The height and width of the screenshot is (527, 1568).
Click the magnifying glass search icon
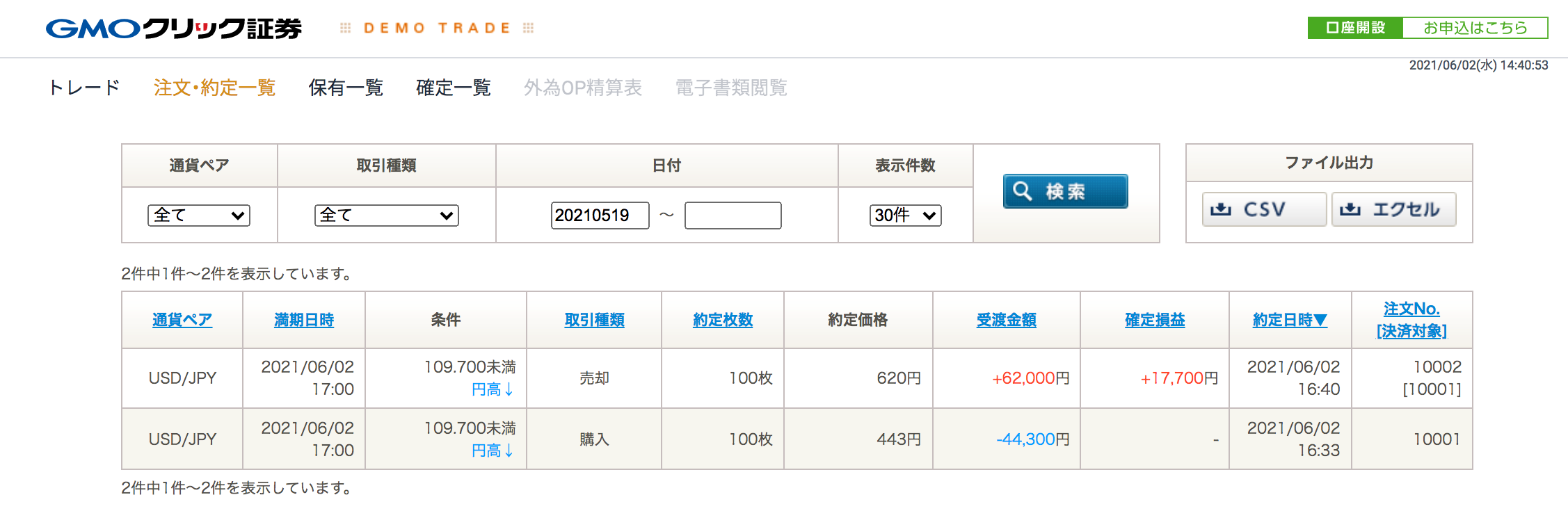1022,191
